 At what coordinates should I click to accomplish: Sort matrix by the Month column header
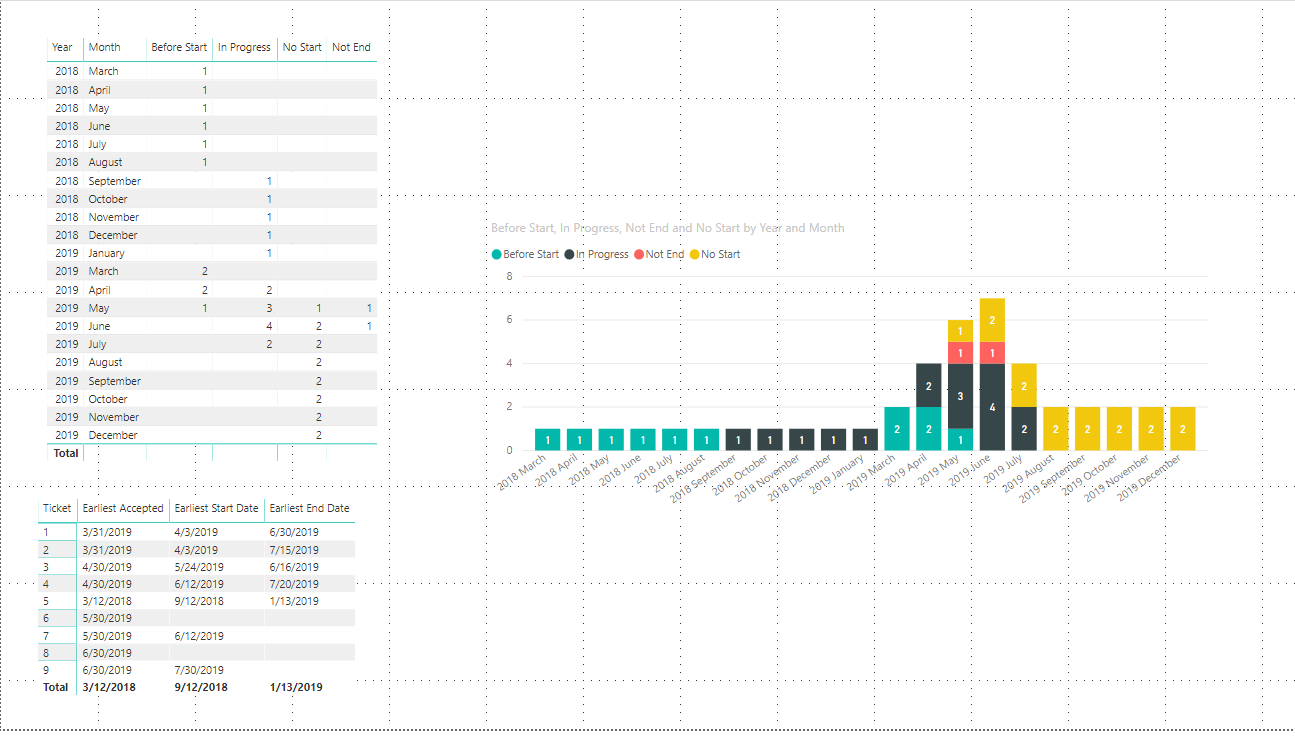tap(104, 47)
